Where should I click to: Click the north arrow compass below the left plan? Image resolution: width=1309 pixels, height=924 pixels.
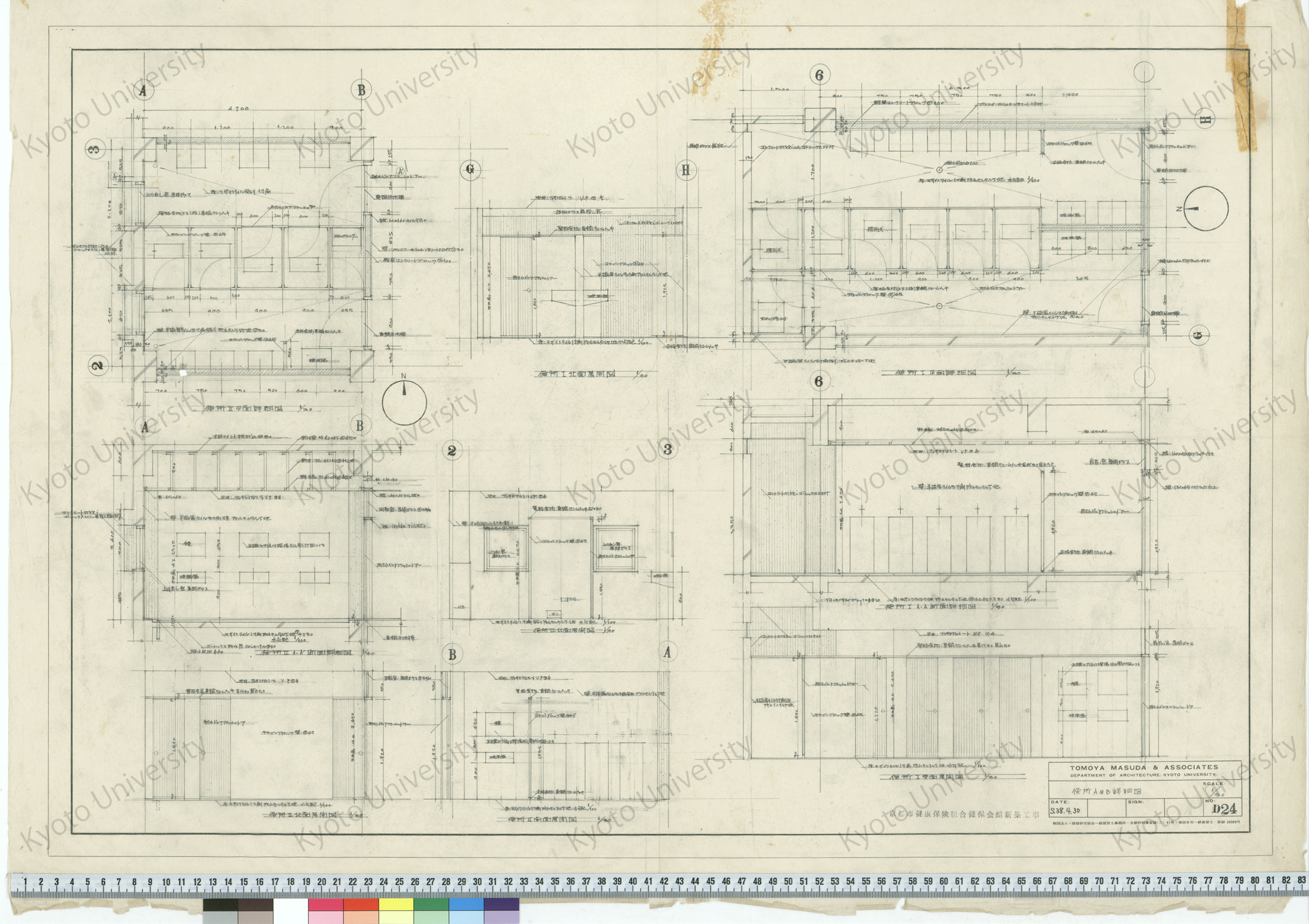[x=404, y=403]
